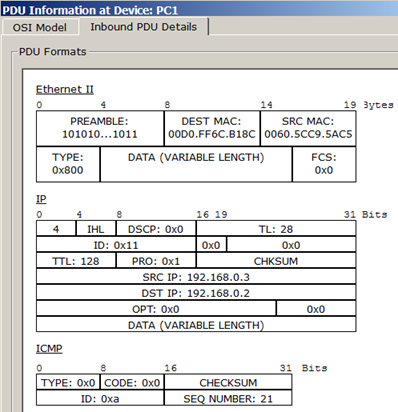The image size is (398, 412).
Task: Click the IP header title
Action: 41,199
